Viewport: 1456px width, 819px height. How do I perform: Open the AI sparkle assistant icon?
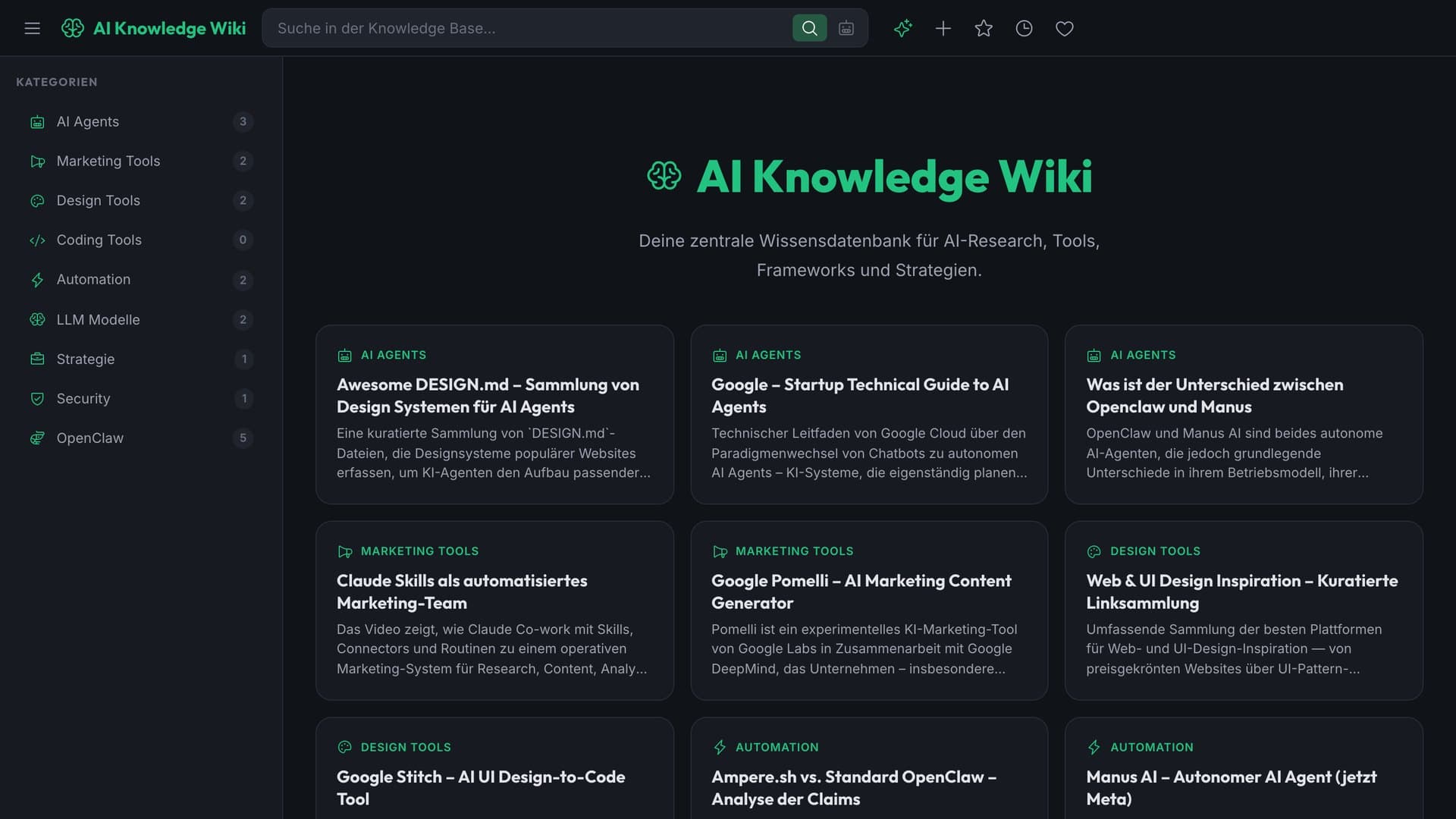(902, 28)
